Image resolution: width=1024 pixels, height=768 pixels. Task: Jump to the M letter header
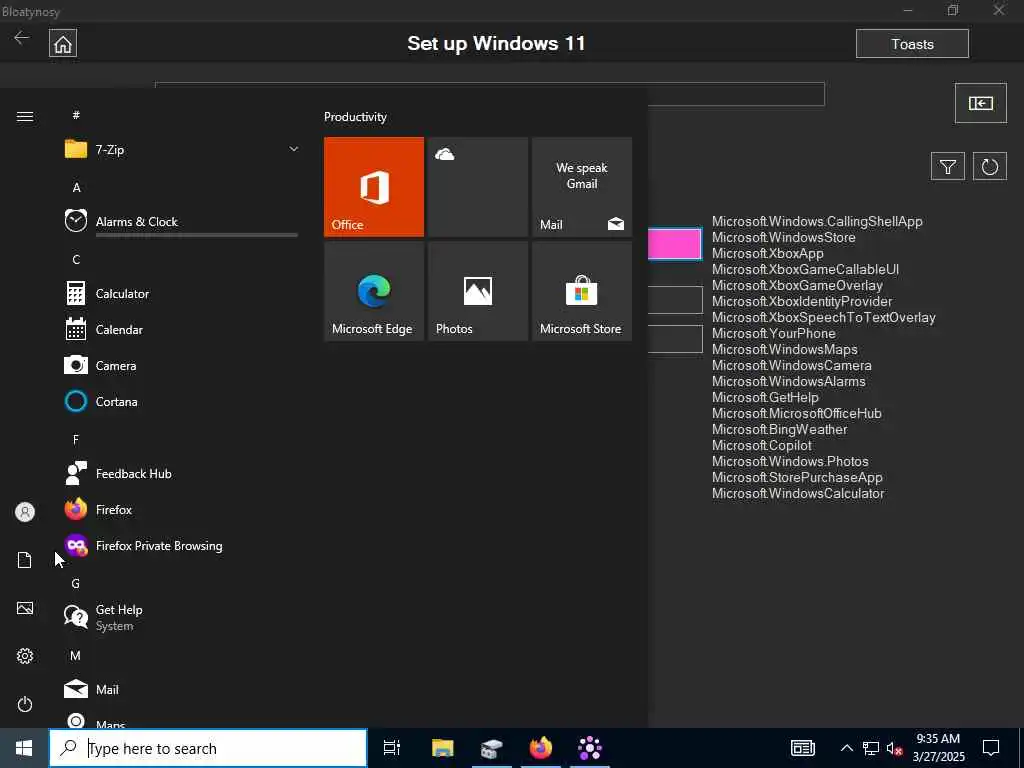(x=76, y=655)
